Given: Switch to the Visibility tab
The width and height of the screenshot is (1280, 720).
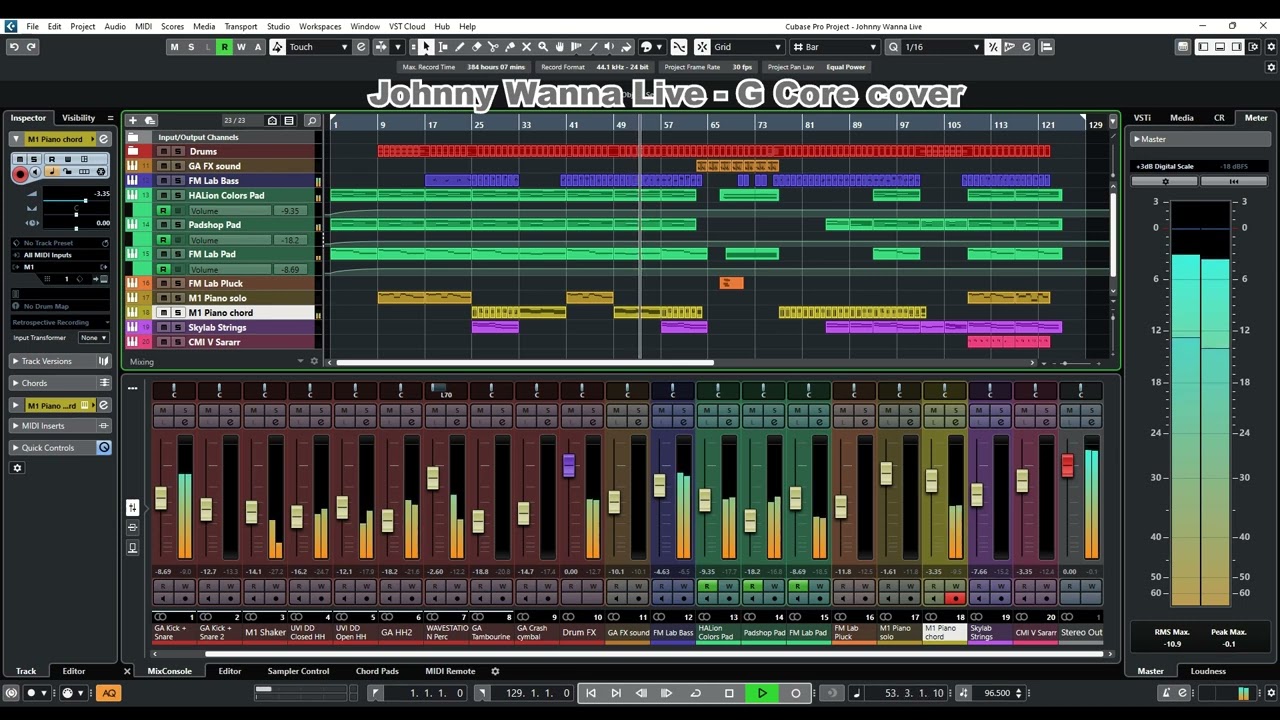Looking at the screenshot, I should [78, 118].
